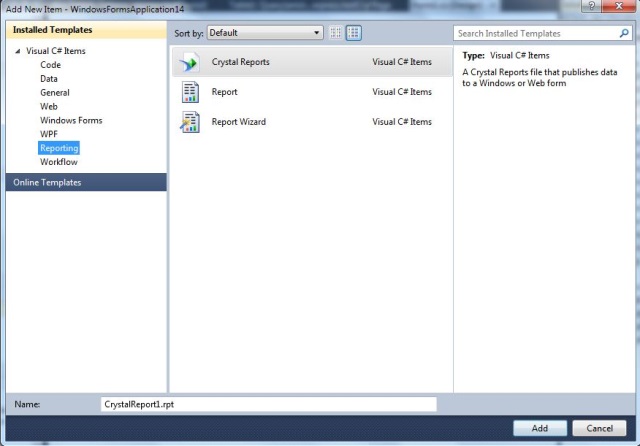Select Visual C# Items in tree

pyautogui.click(x=56, y=51)
